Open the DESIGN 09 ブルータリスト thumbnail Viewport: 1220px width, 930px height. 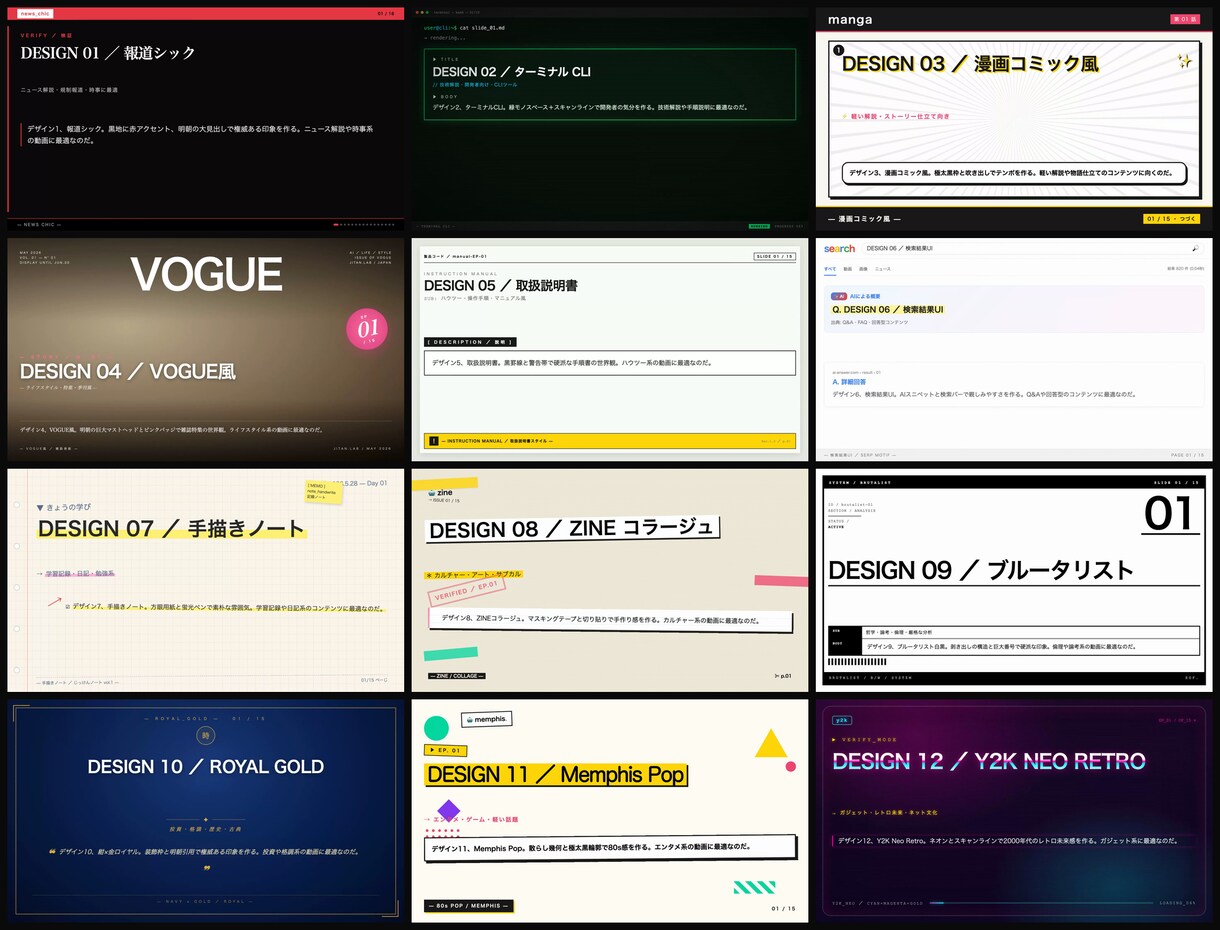click(x=1014, y=580)
